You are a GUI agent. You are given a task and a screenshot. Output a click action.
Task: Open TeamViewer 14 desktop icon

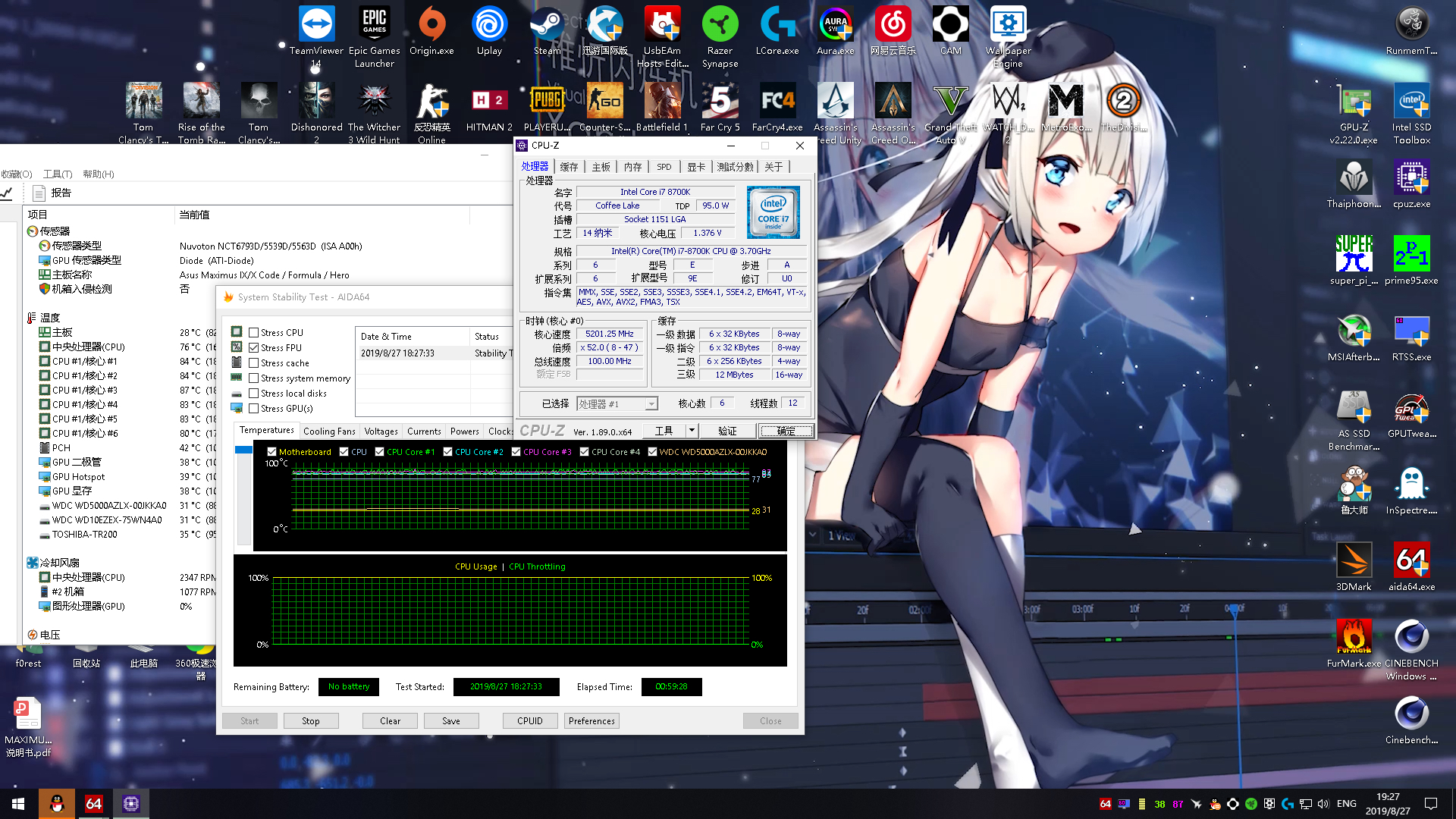tap(316, 36)
